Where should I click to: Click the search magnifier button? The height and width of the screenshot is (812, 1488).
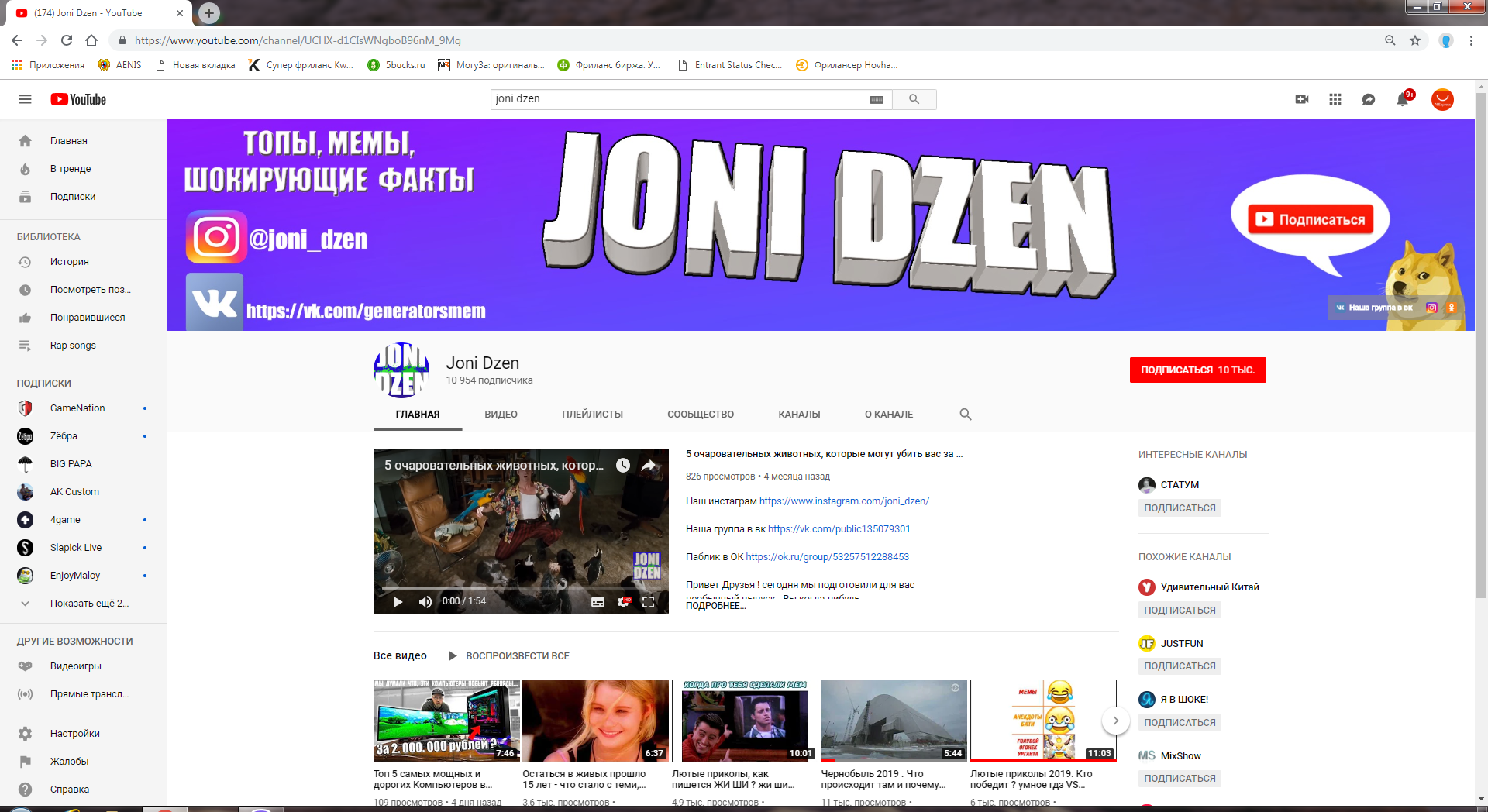pyautogui.click(x=914, y=99)
